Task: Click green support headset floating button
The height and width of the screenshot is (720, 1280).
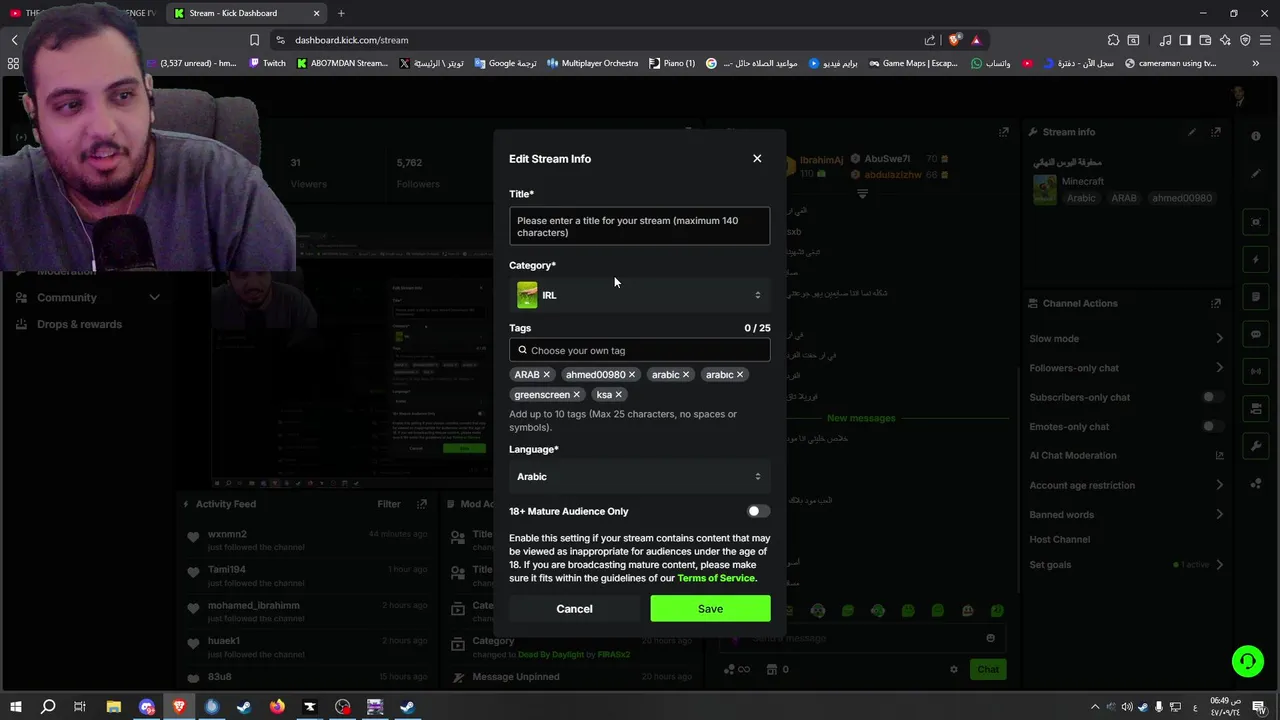Action: (x=1248, y=661)
